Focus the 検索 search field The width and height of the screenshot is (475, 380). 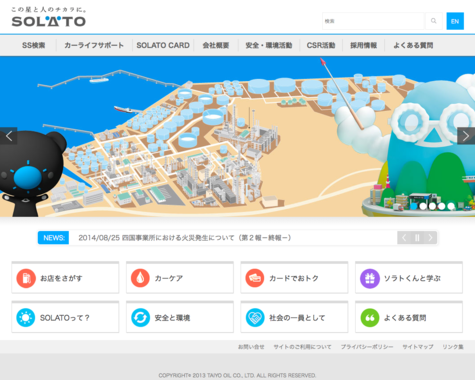click(x=373, y=21)
